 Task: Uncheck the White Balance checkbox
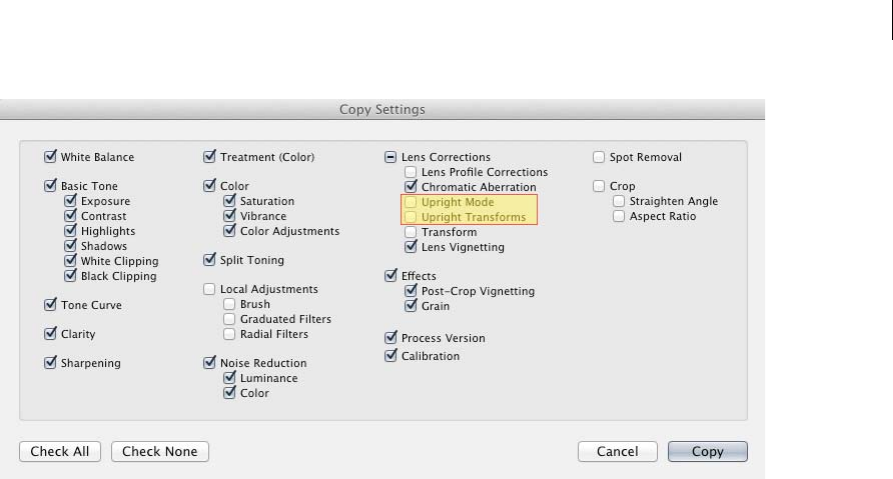point(51,157)
